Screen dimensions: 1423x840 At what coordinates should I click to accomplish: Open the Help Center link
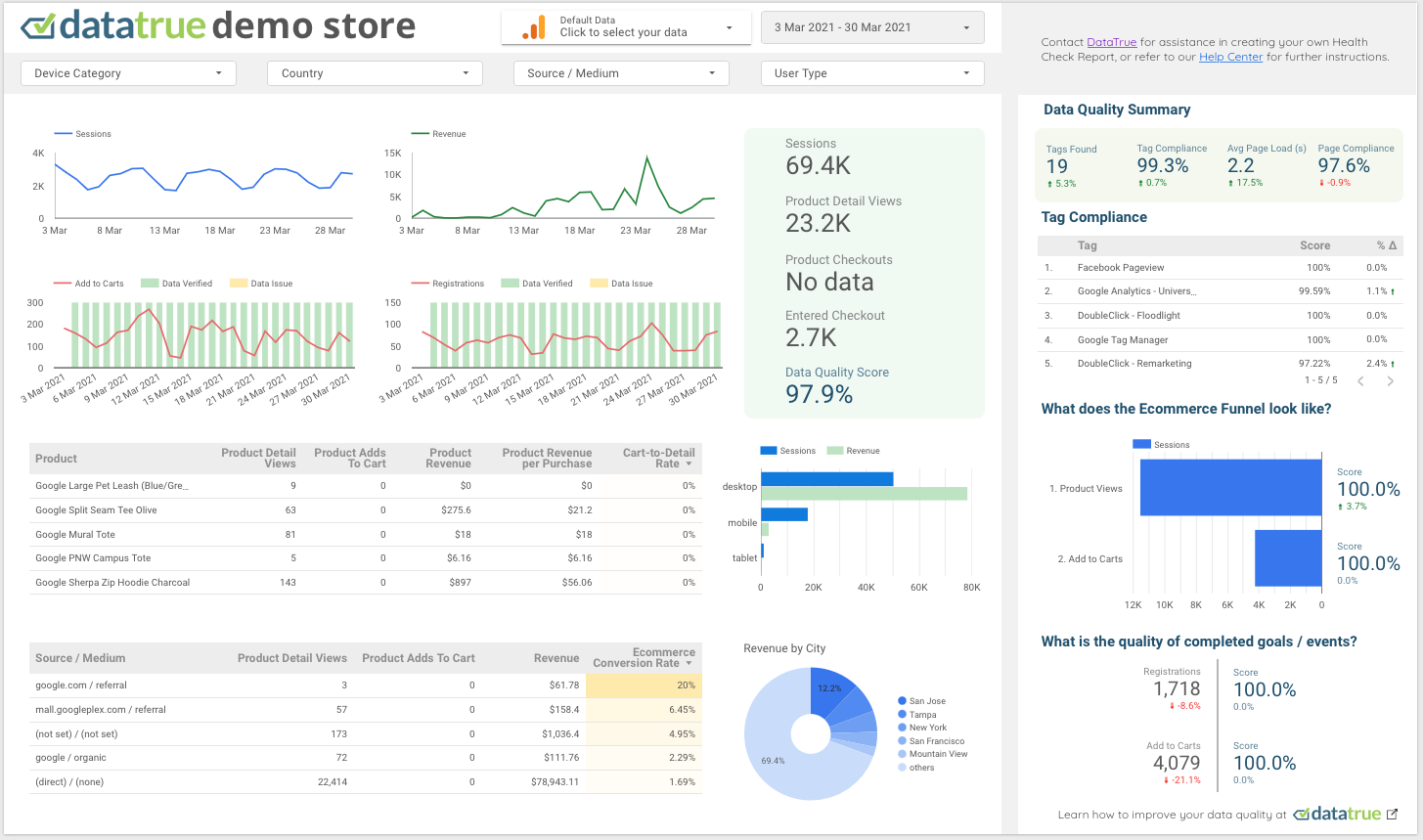(1231, 57)
